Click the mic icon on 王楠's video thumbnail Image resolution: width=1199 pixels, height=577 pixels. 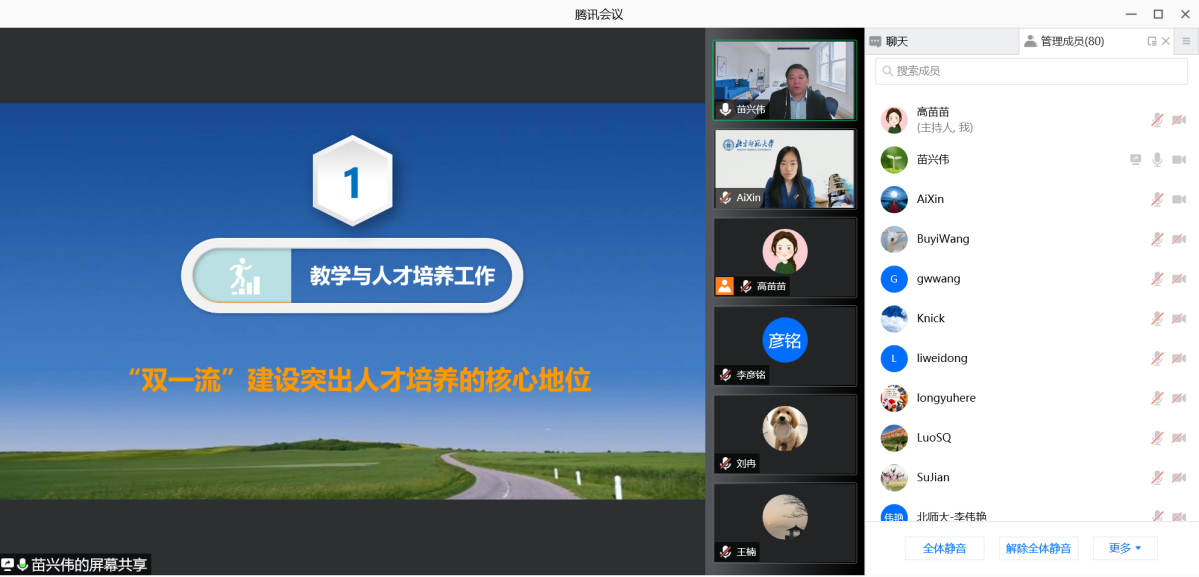[x=724, y=551]
